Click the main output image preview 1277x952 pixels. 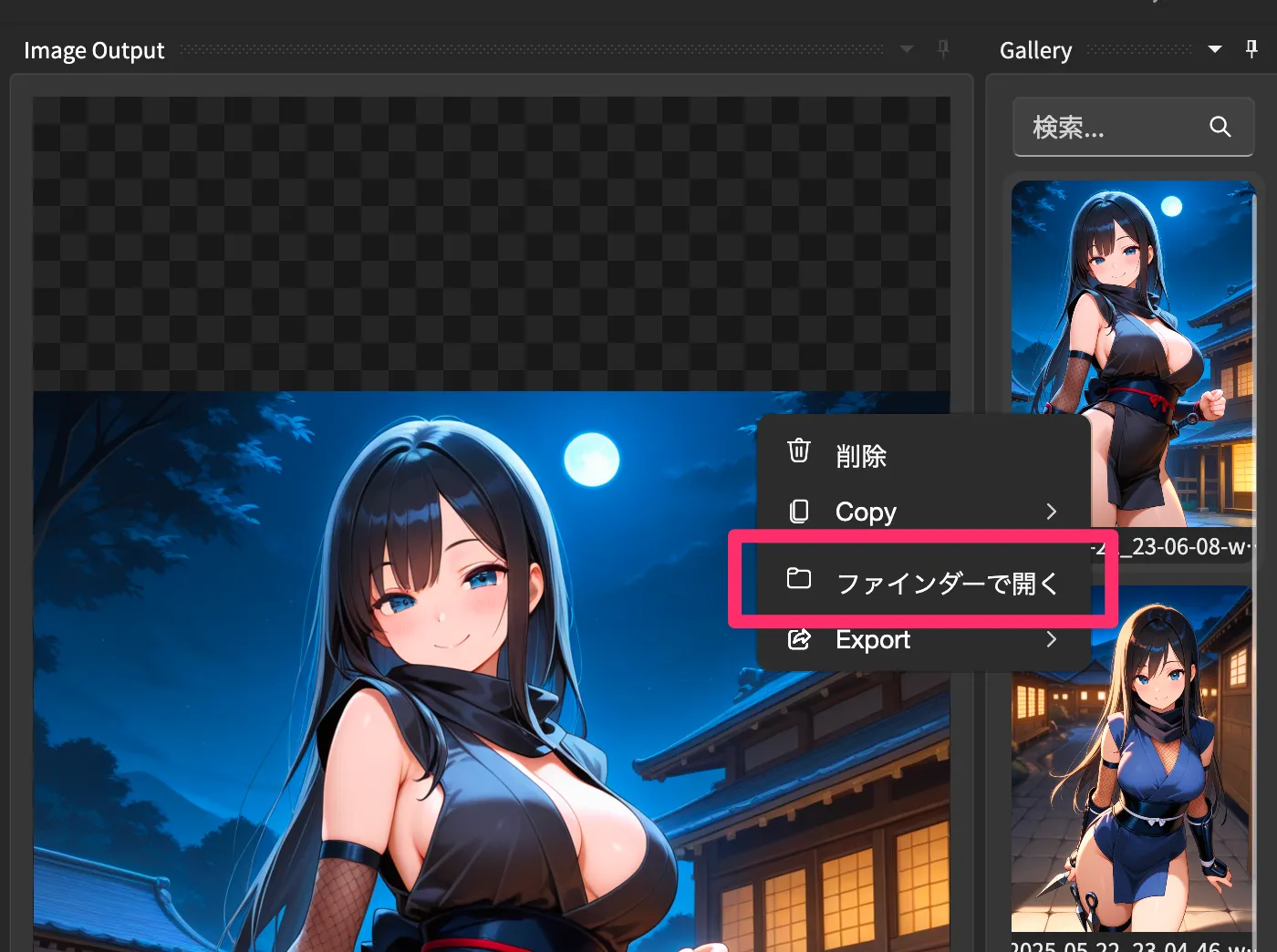point(492,671)
